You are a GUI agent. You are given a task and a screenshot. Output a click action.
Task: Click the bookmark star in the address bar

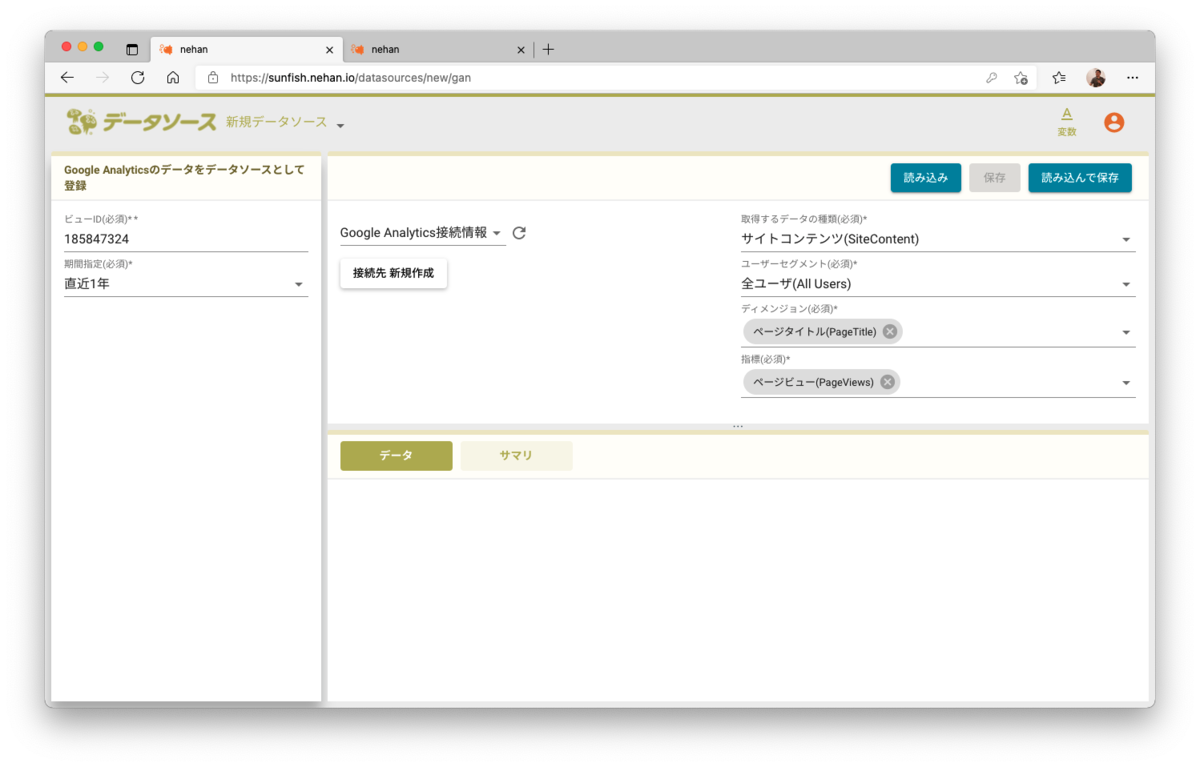1021,77
